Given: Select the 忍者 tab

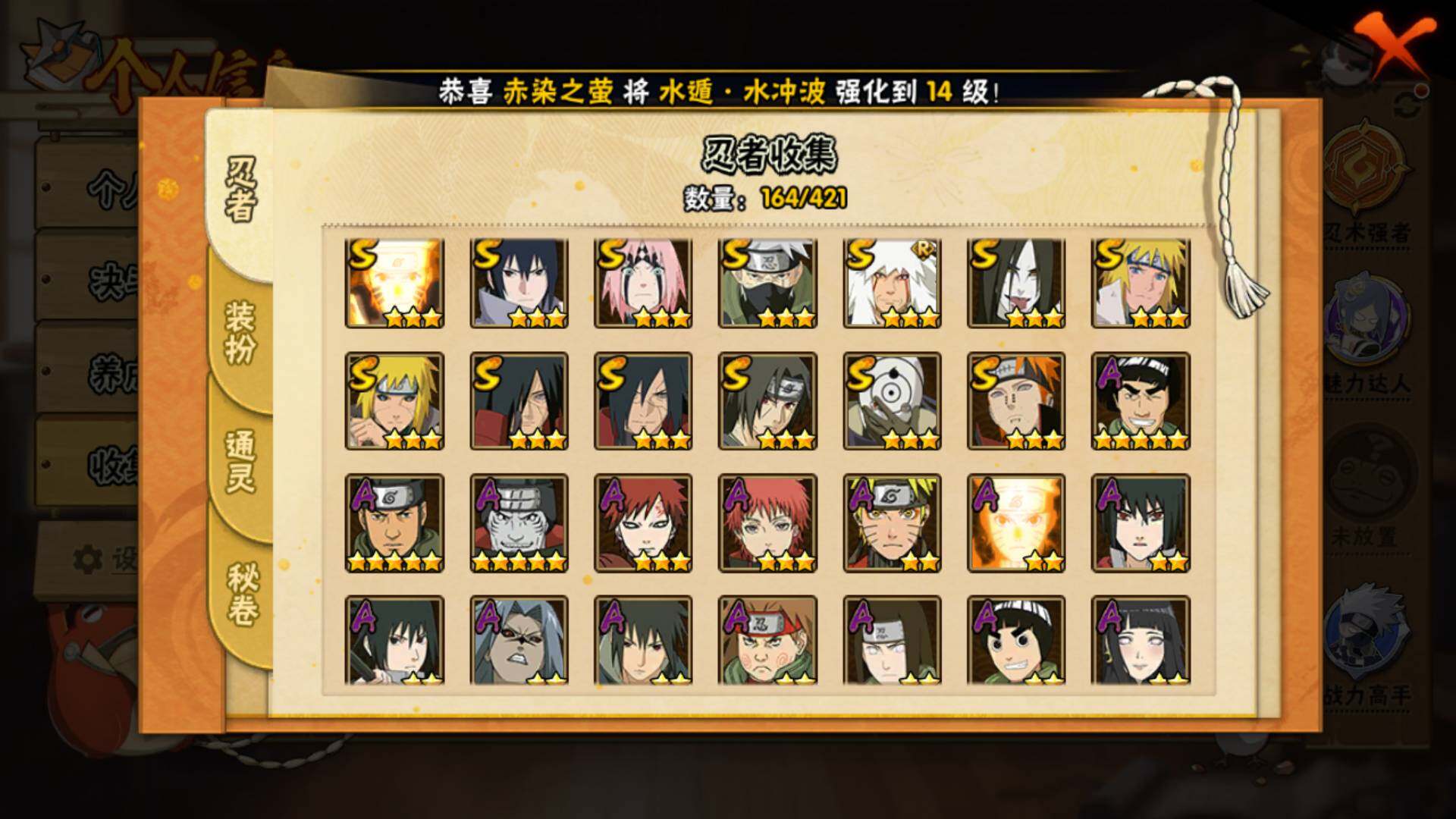Looking at the screenshot, I should (240, 190).
